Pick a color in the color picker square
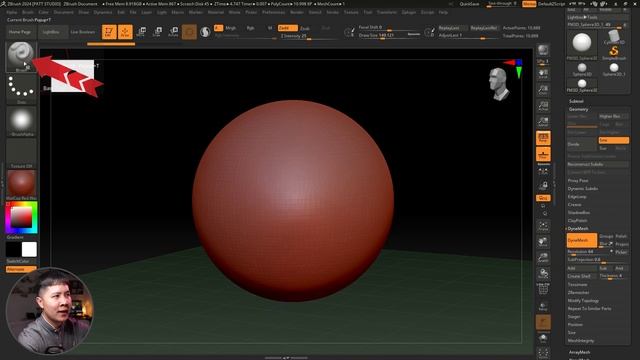 click(x=21, y=217)
